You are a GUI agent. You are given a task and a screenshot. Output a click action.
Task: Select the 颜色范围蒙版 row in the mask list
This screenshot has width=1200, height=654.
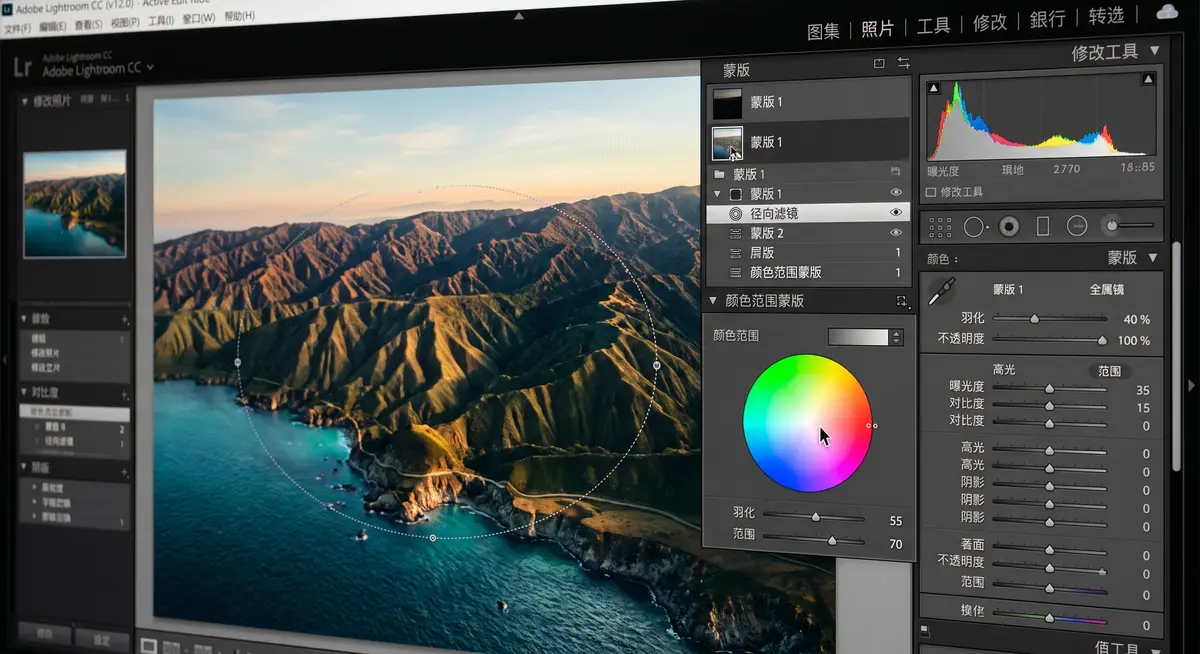(808, 272)
